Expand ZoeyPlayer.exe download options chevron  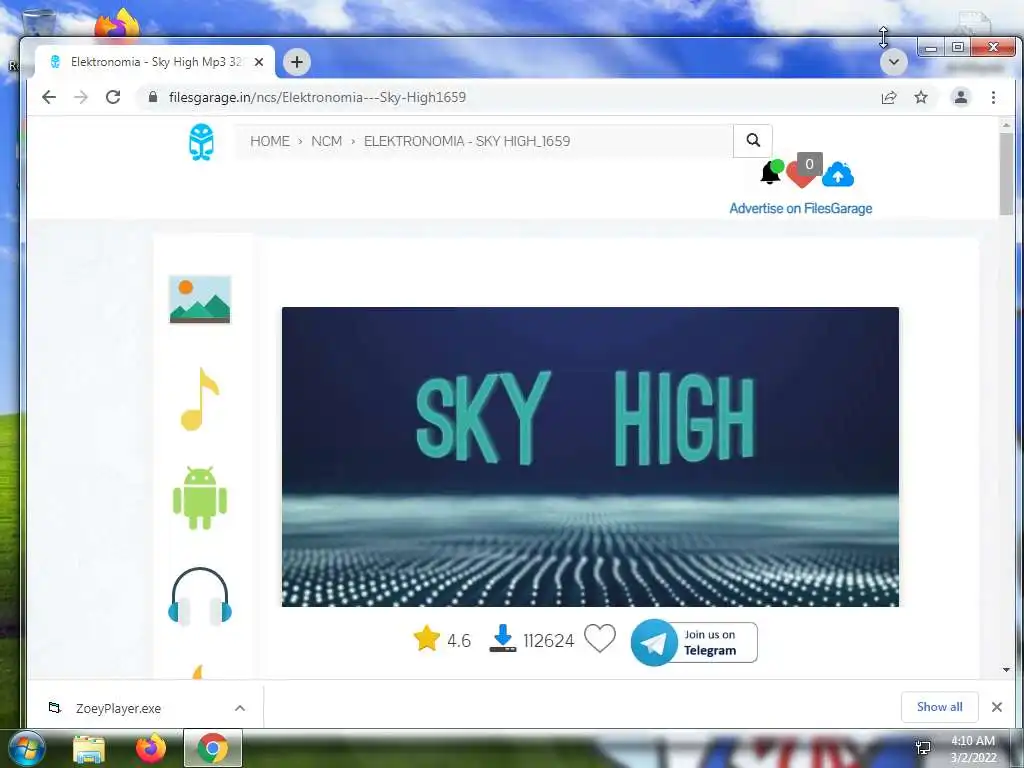(240, 708)
